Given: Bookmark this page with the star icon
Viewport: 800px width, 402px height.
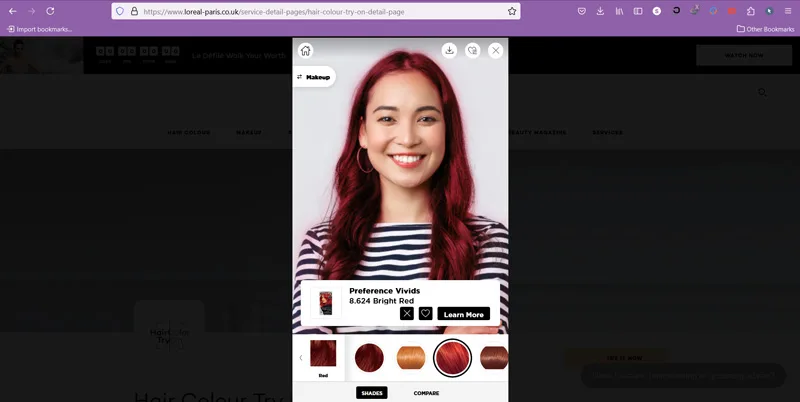Looking at the screenshot, I should pyautogui.click(x=512, y=11).
